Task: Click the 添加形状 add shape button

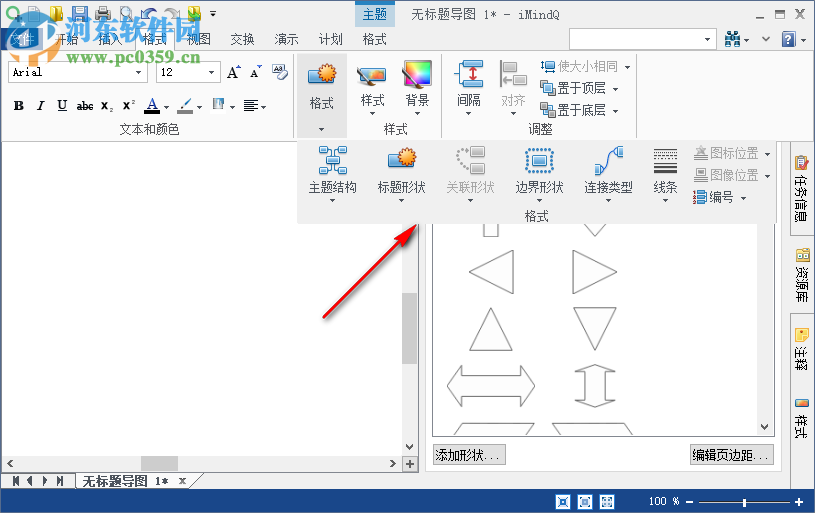Action: click(469, 455)
